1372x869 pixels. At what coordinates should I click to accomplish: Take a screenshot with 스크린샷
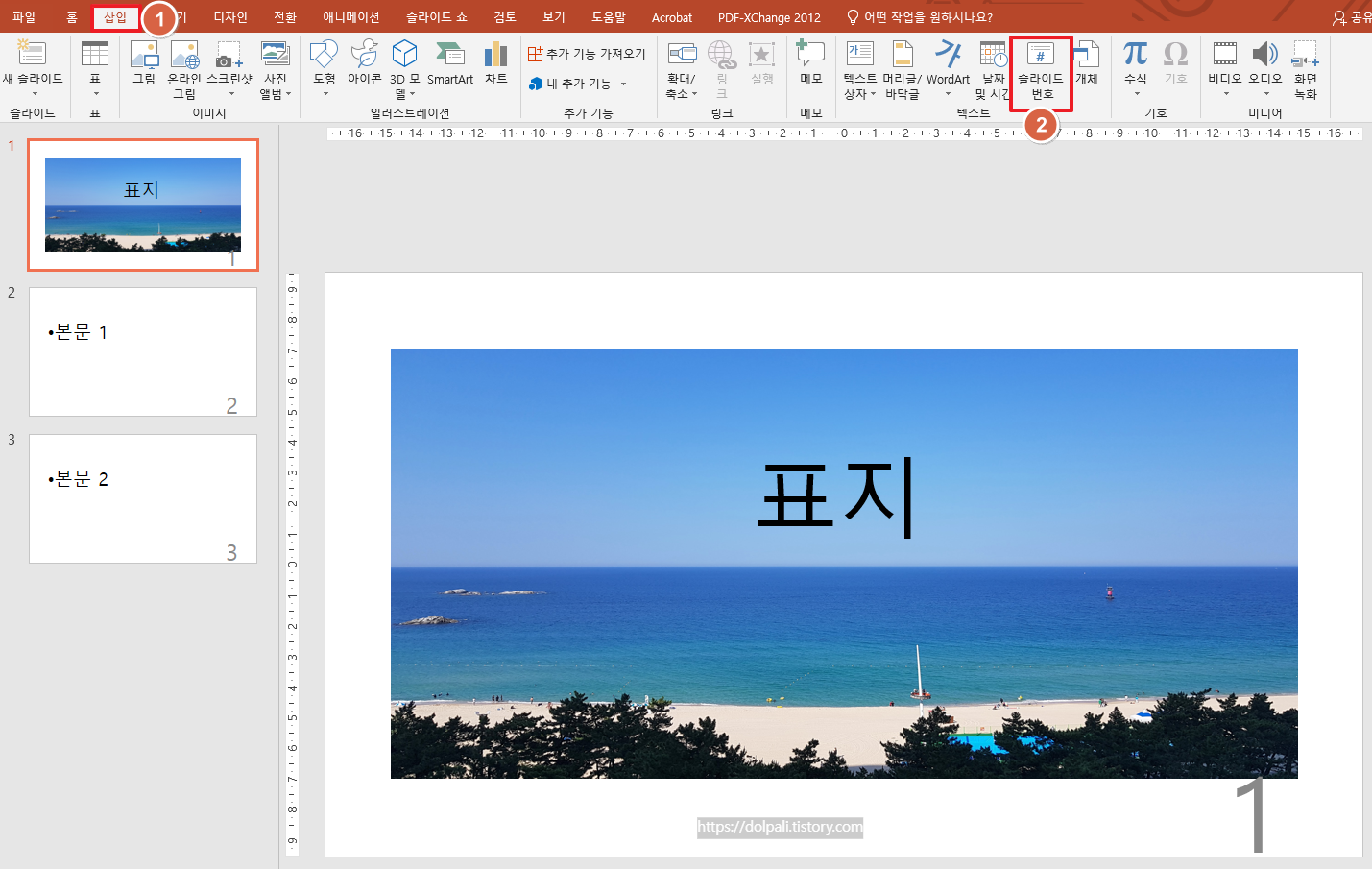229,69
